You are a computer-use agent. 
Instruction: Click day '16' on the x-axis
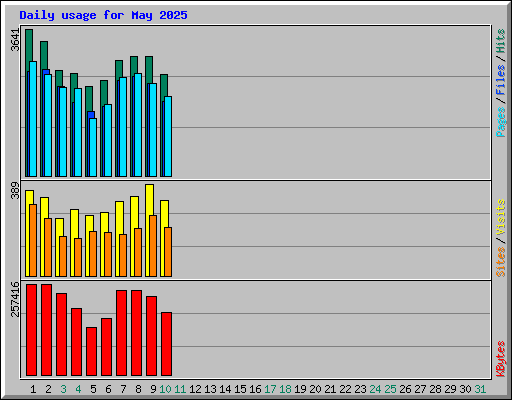tap(255, 389)
